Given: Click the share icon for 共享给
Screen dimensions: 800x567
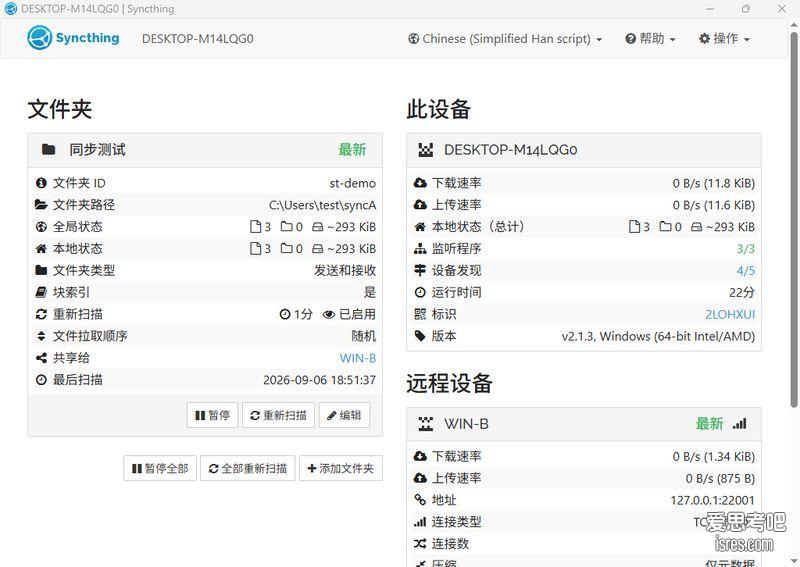Looking at the screenshot, I should click(41, 358).
